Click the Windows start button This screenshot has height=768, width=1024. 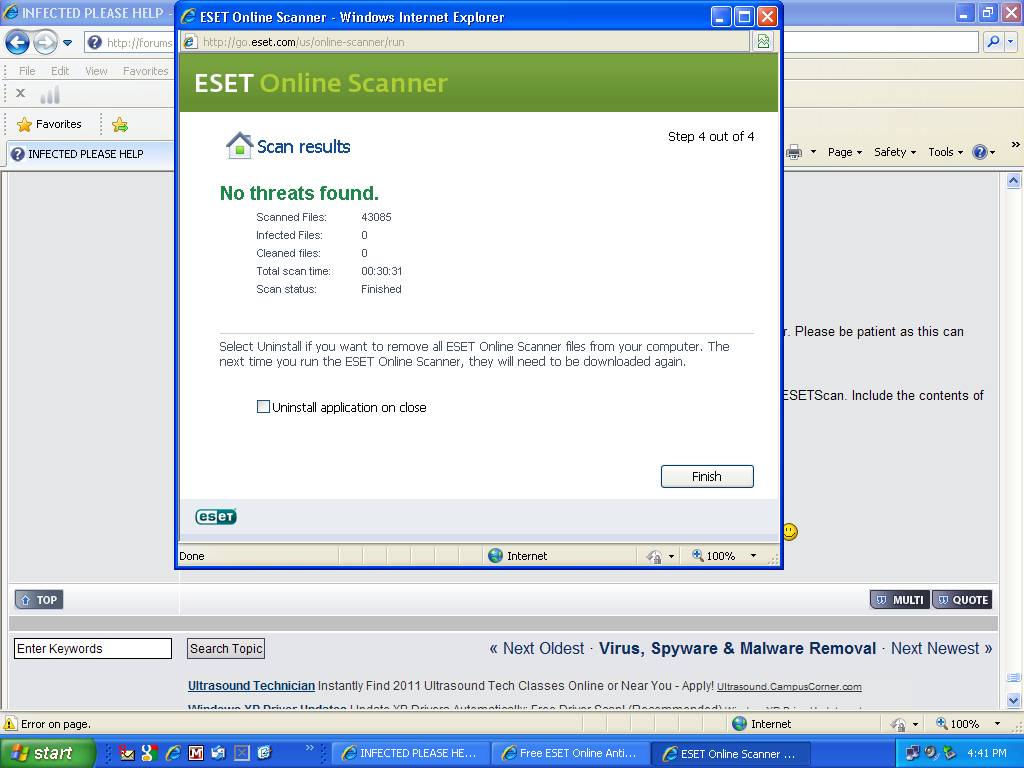[48, 753]
